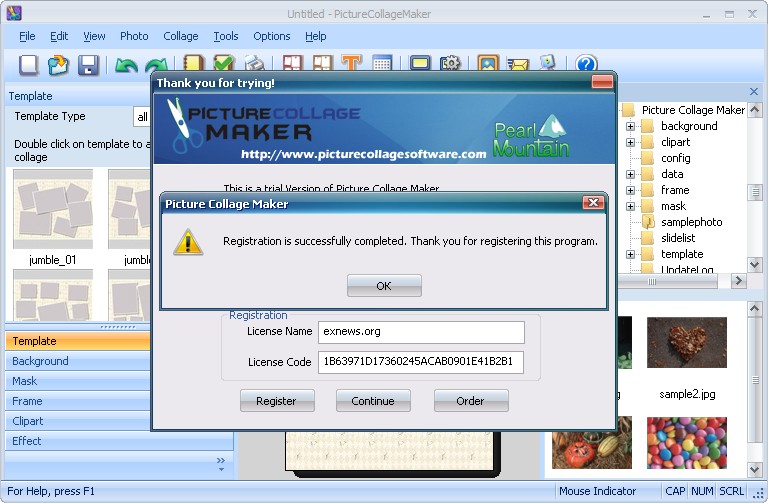
Task: Click the blue Help question mark icon
Action: point(586,64)
